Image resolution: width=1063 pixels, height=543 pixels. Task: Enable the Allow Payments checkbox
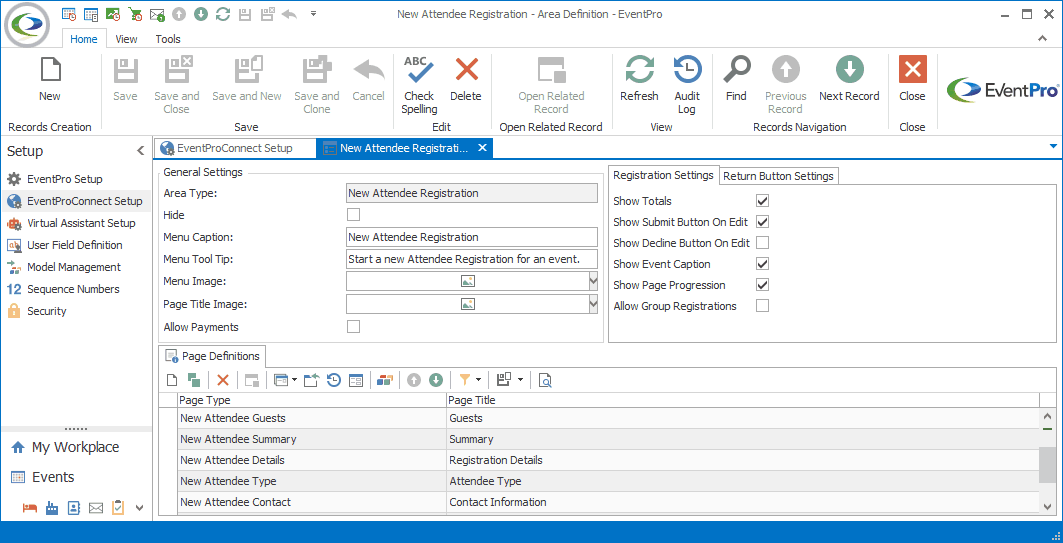tap(353, 327)
